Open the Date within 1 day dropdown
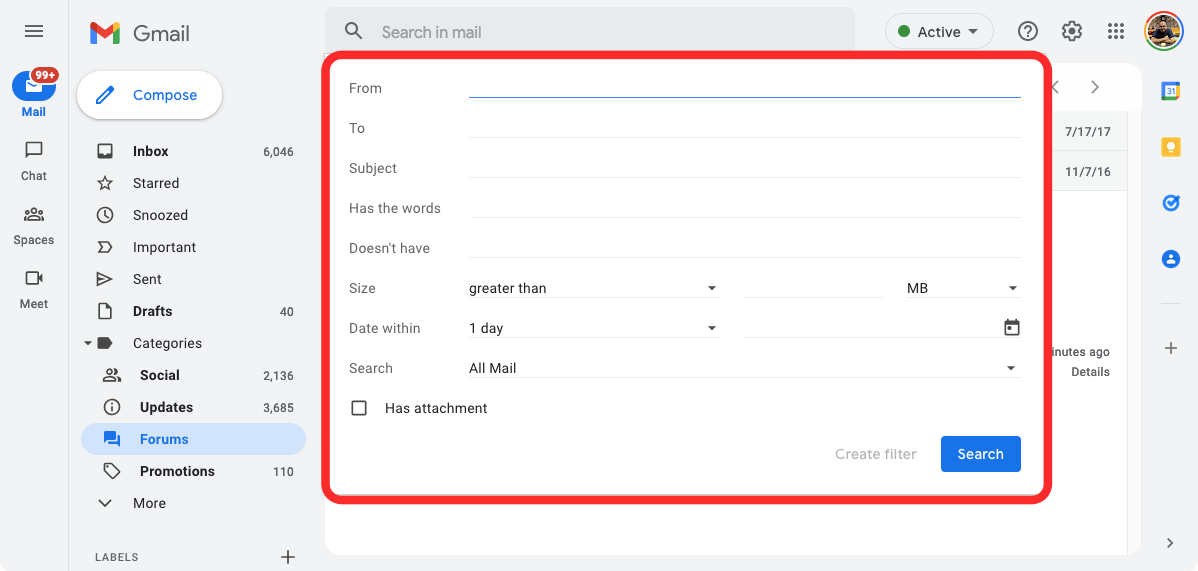Screen dimensions: 1198x571 (593, 328)
